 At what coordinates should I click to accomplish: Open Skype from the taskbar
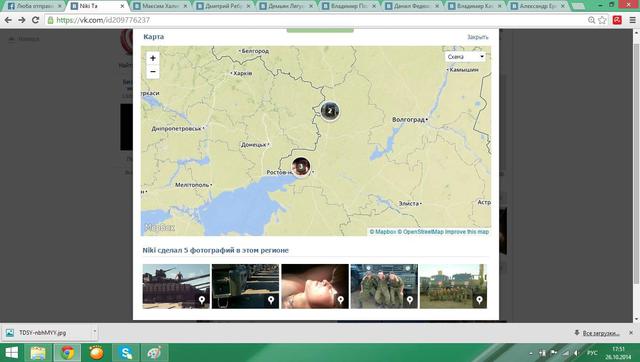(x=125, y=353)
